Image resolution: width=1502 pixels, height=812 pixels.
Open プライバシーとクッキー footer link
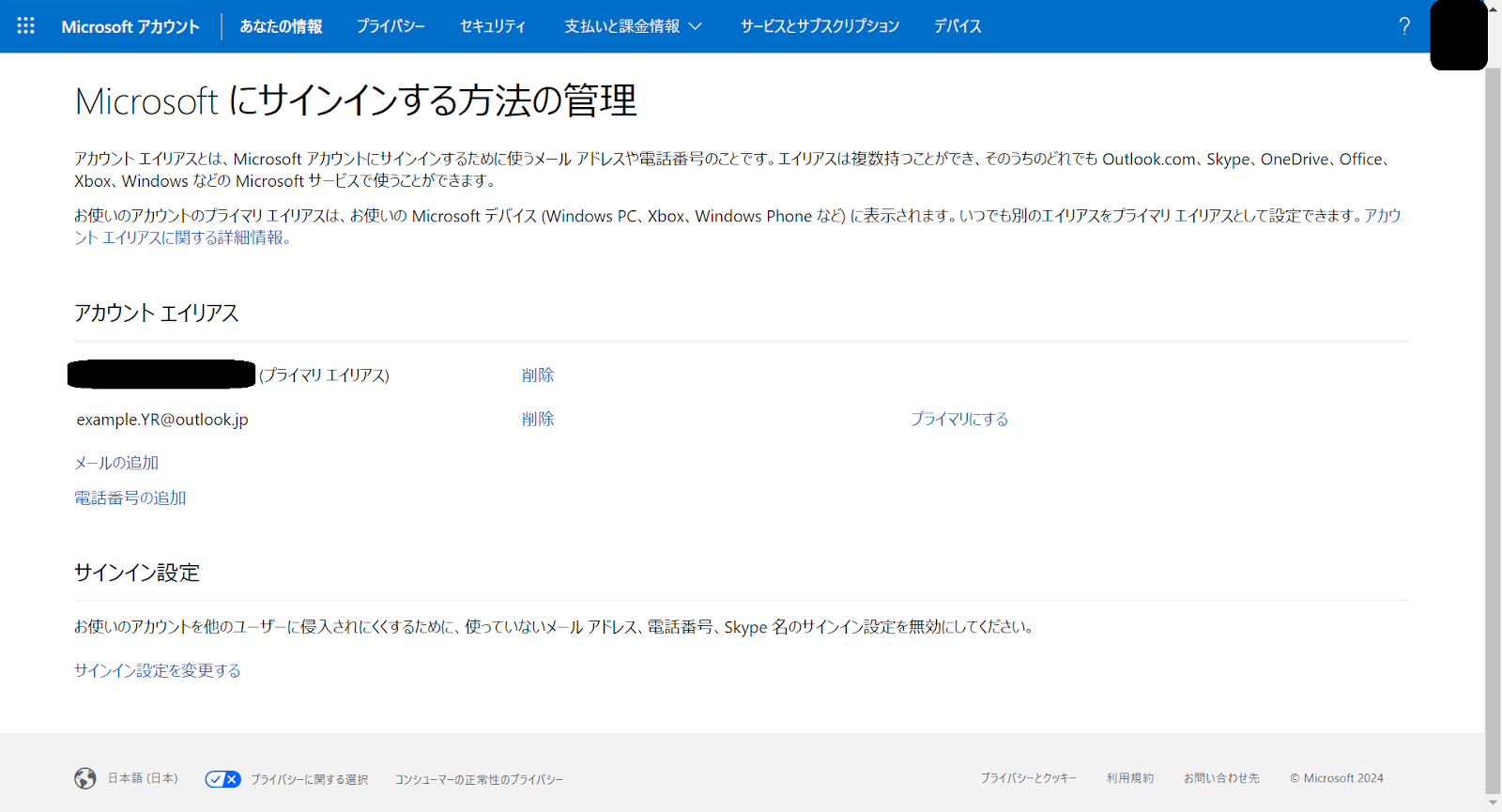[x=1028, y=778]
